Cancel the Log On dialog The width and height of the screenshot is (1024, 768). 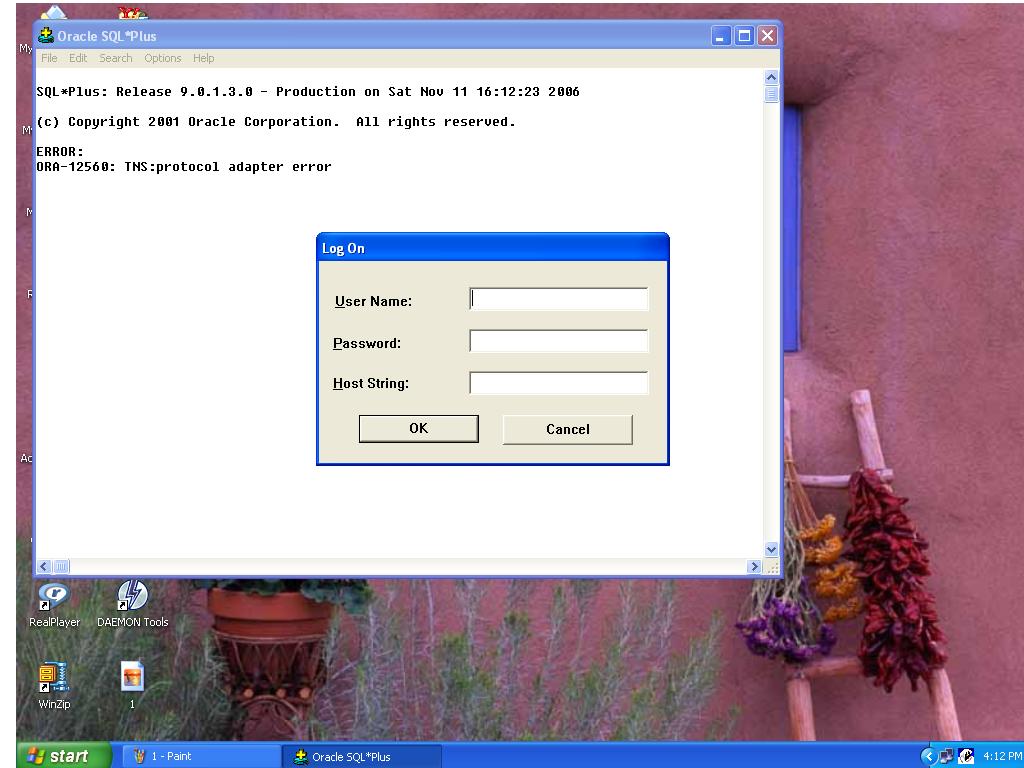click(x=567, y=429)
